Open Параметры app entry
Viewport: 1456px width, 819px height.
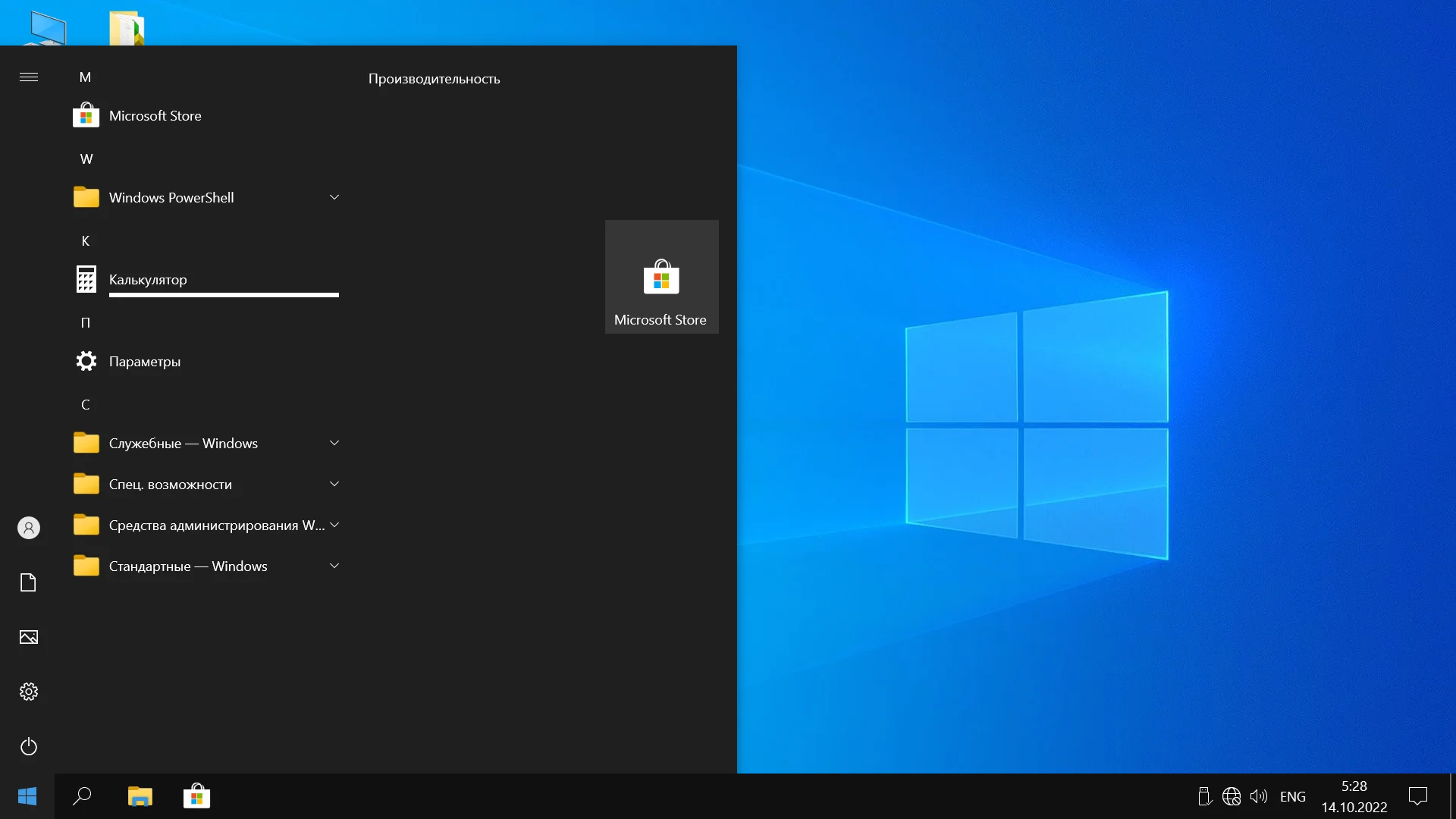pyautogui.click(x=145, y=362)
